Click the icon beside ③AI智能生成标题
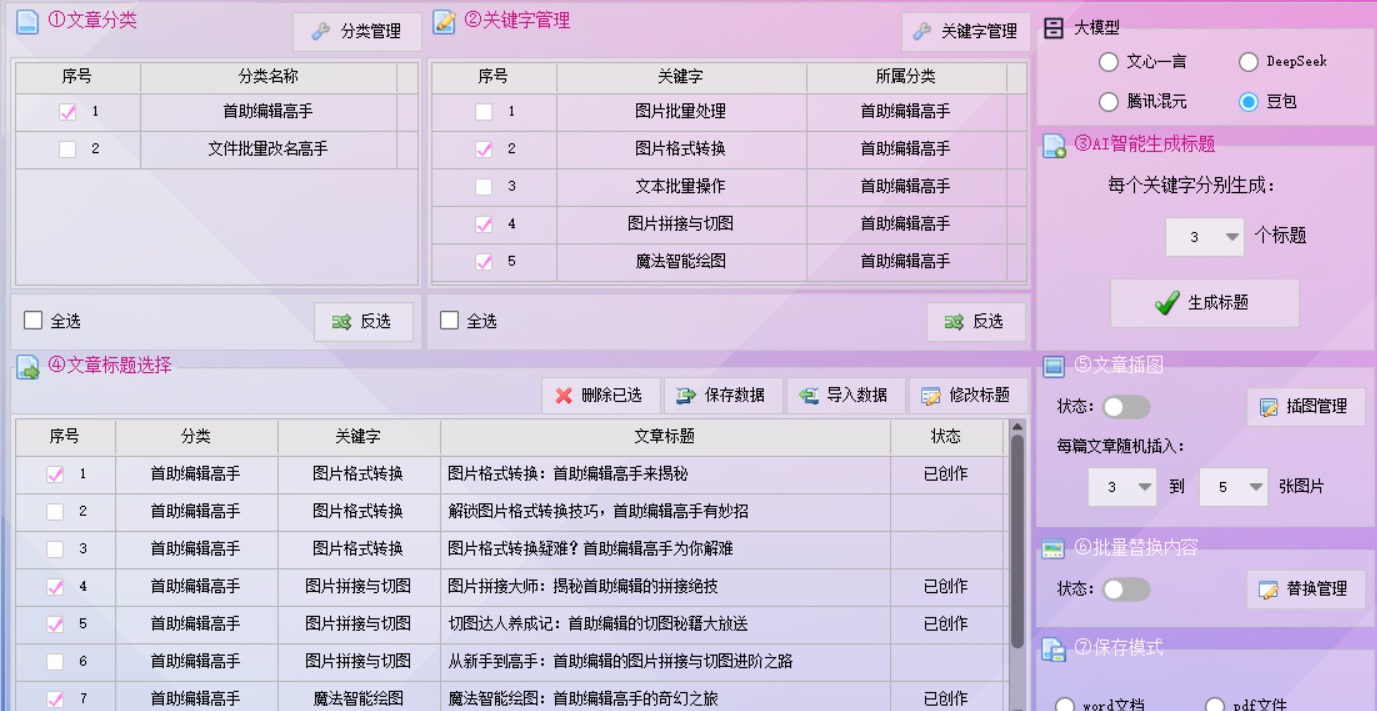This screenshot has width=1377, height=711. click(1054, 147)
